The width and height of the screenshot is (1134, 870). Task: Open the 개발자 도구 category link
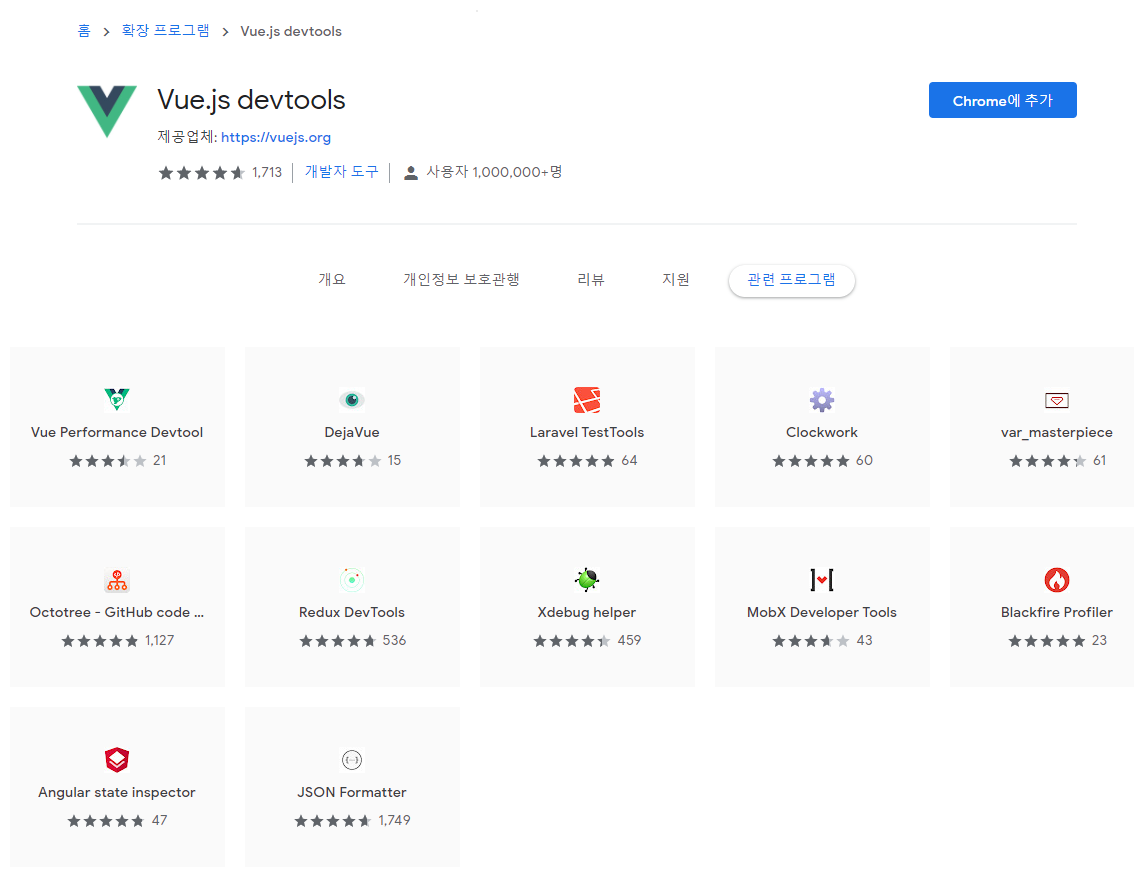341,172
